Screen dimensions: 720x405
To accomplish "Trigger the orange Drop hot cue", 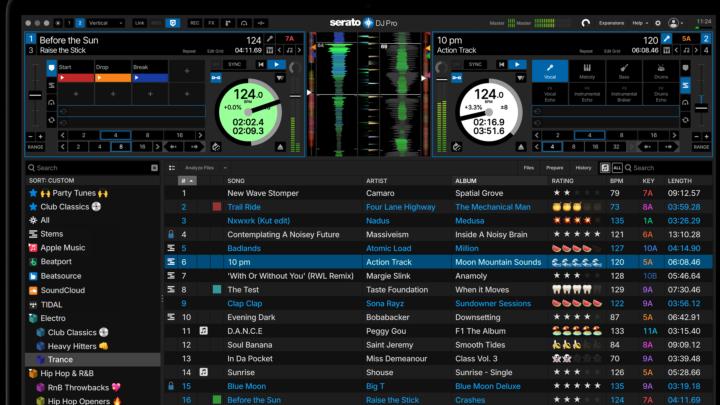I will pos(113,78).
